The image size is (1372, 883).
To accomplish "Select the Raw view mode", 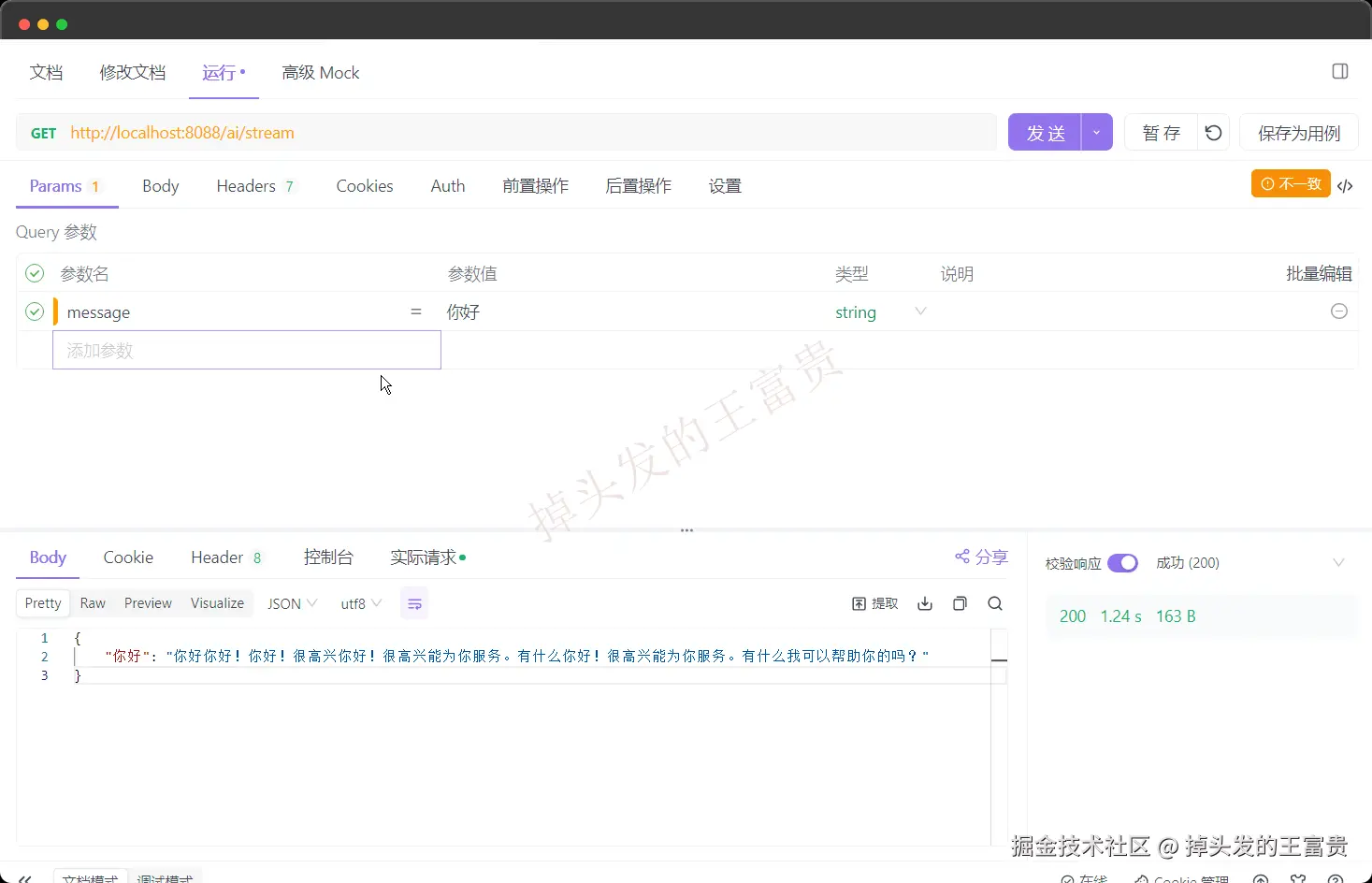I will pos(93,603).
